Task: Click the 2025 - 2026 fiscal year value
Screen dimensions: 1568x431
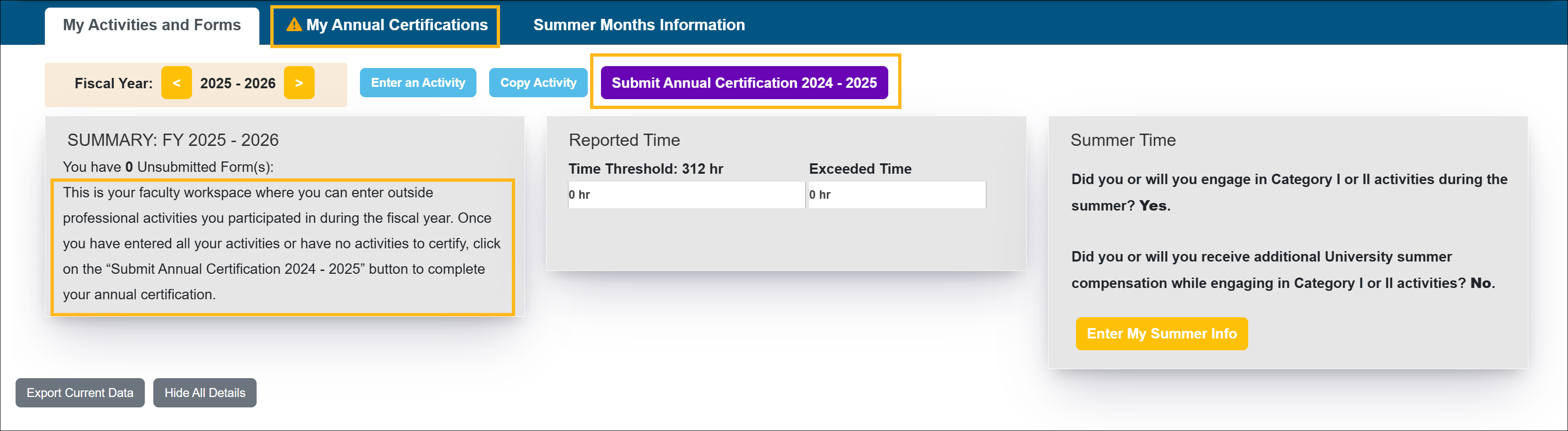Action: point(237,84)
